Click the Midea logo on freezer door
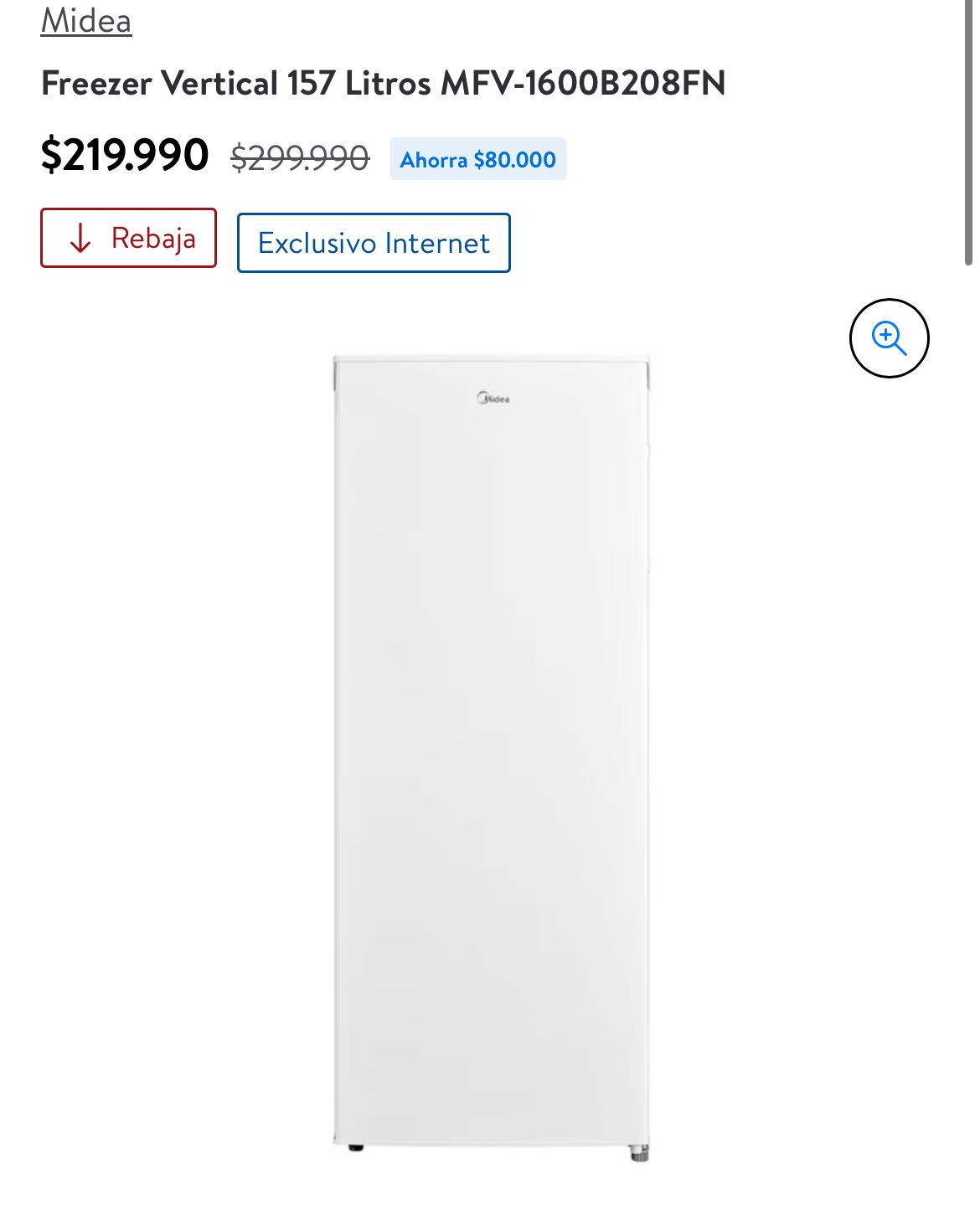Image resolution: width=980 pixels, height=1205 pixels. [x=493, y=399]
